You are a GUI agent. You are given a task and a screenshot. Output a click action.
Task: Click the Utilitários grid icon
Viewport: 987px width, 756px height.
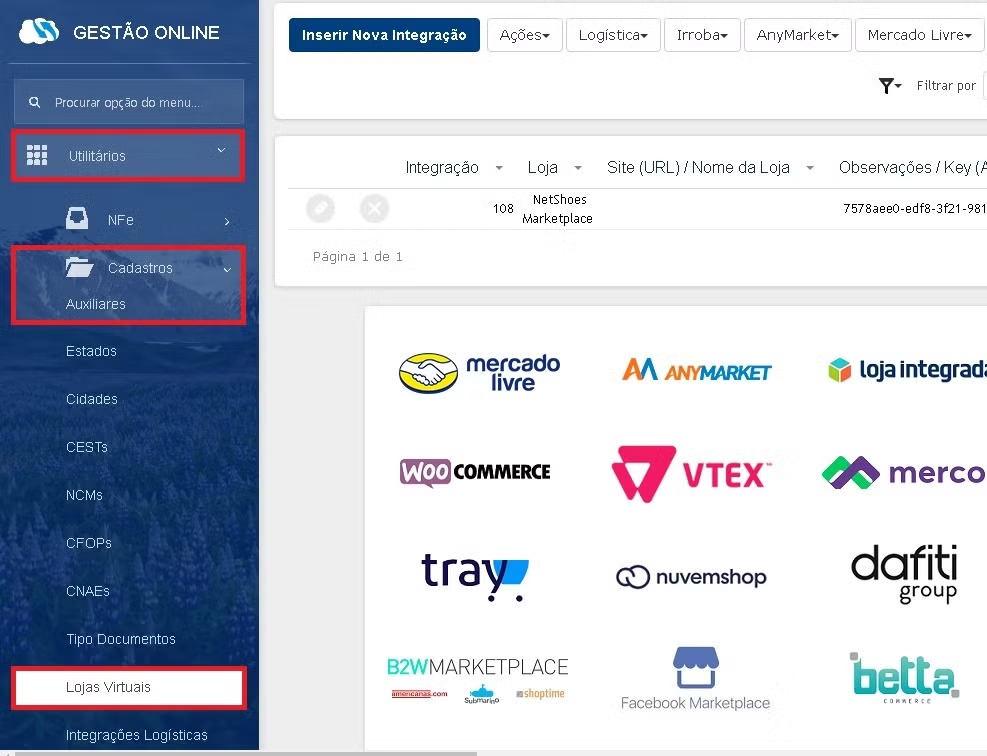click(37, 155)
